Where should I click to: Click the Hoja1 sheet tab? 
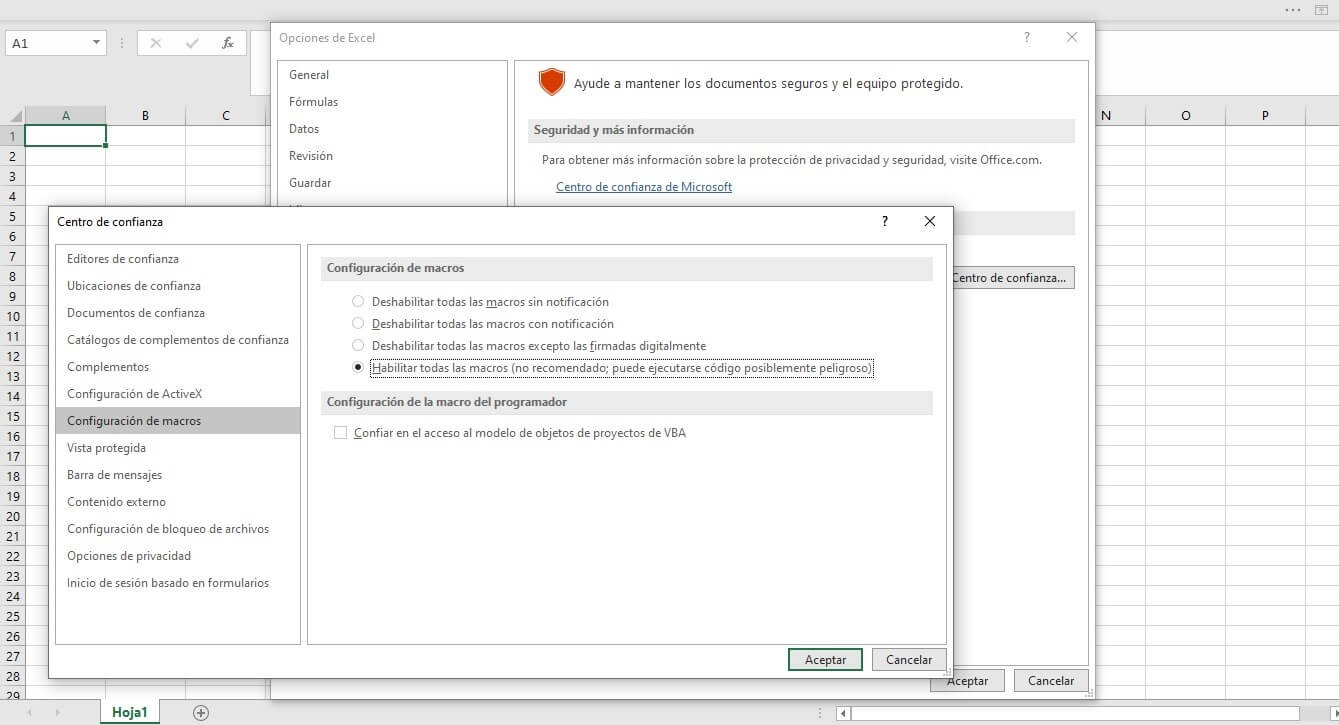(x=130, y=712)
